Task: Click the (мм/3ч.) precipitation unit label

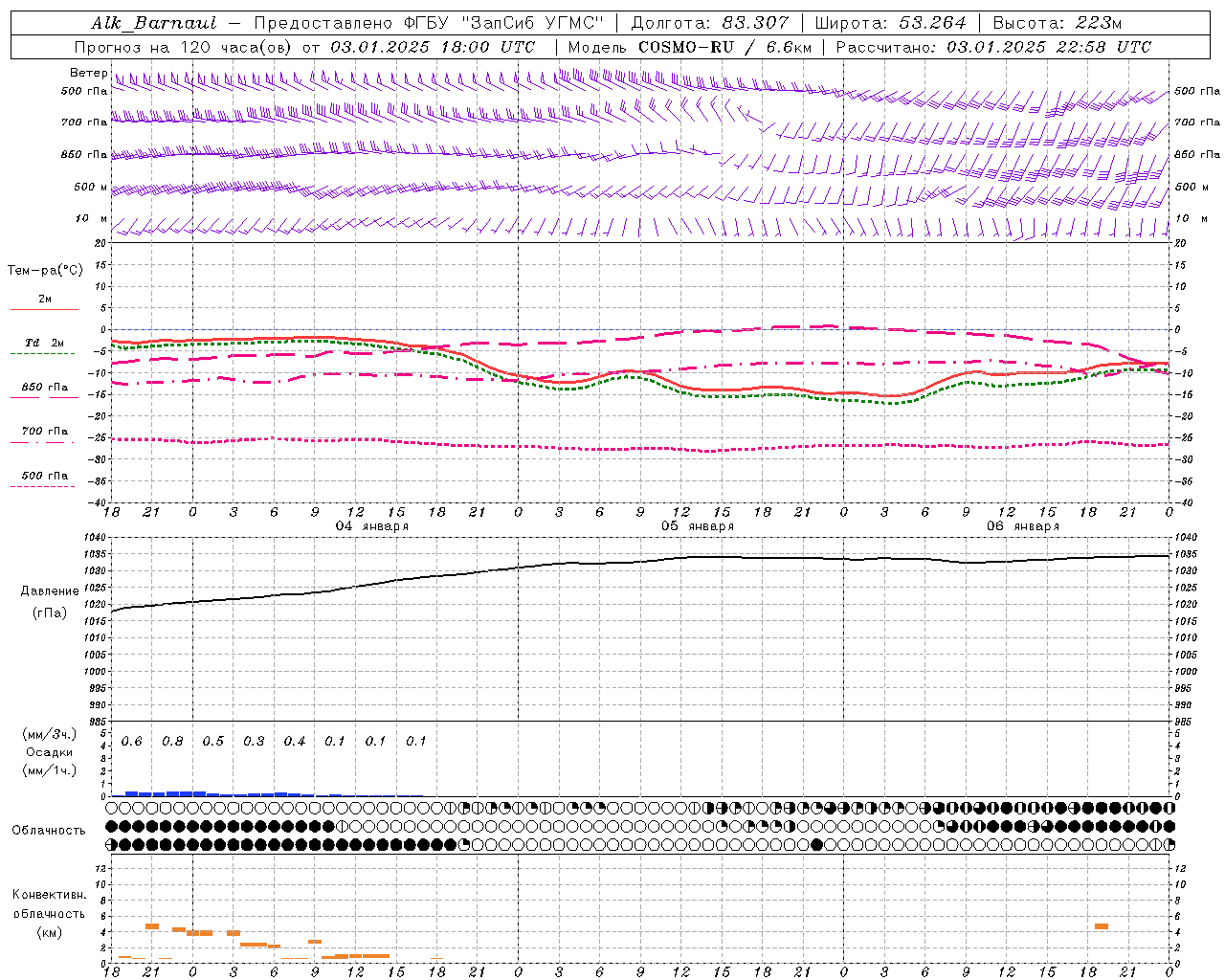Action: [x=50, y=734]
